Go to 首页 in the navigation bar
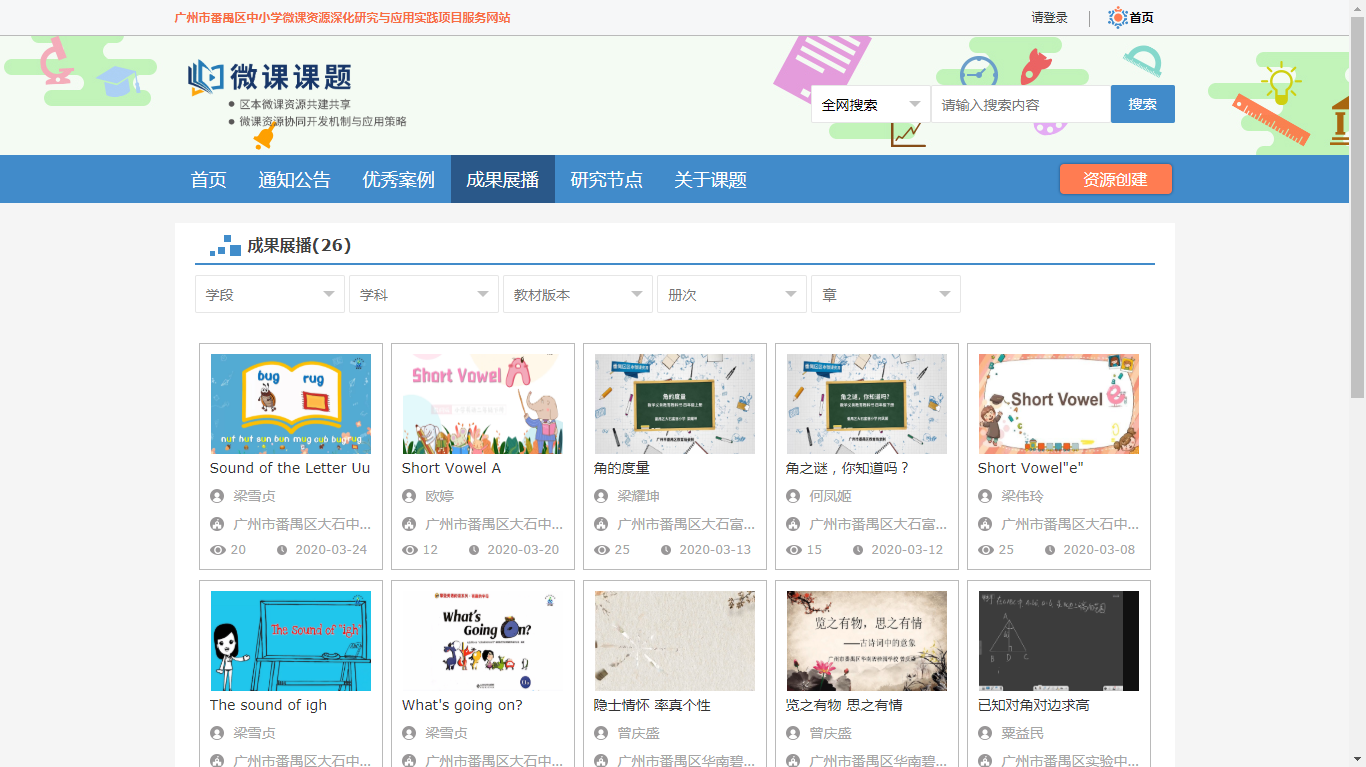This screenshot has height=767, width=1366. pyautogui.click(x=209, y=180)
